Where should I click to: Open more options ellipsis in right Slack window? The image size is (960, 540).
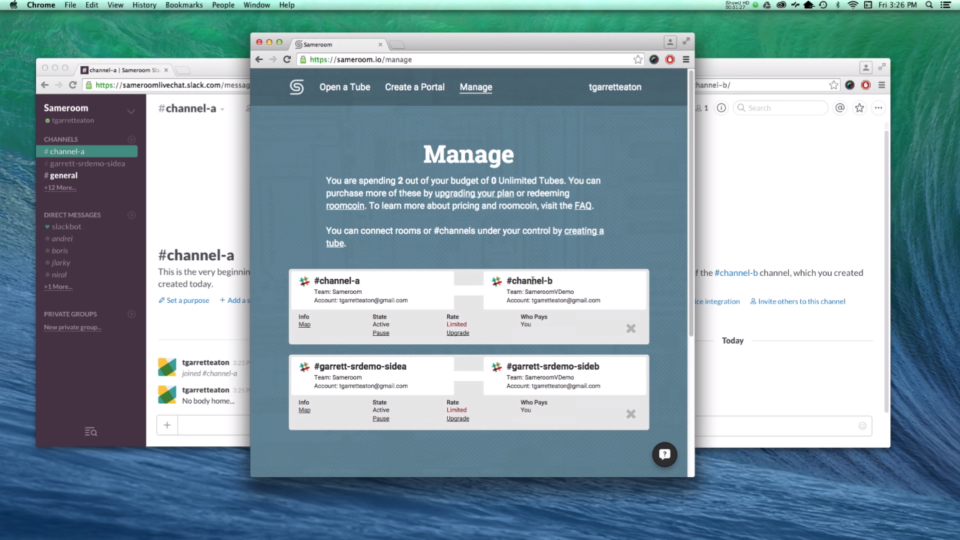click(x=879, y=108)
